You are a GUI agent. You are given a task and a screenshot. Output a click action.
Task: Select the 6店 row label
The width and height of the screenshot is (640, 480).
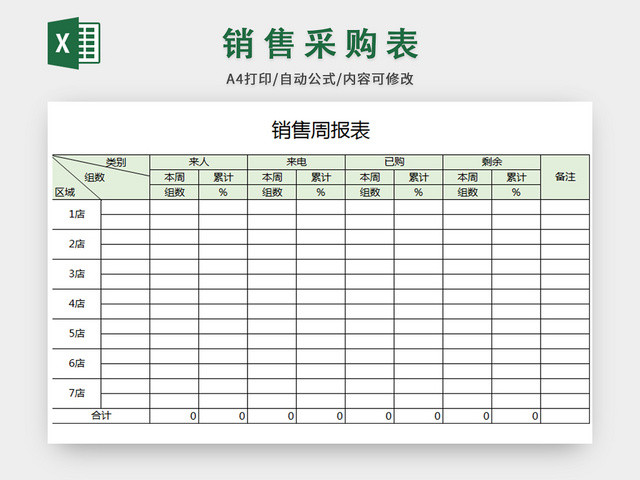(x=77, y=363)
